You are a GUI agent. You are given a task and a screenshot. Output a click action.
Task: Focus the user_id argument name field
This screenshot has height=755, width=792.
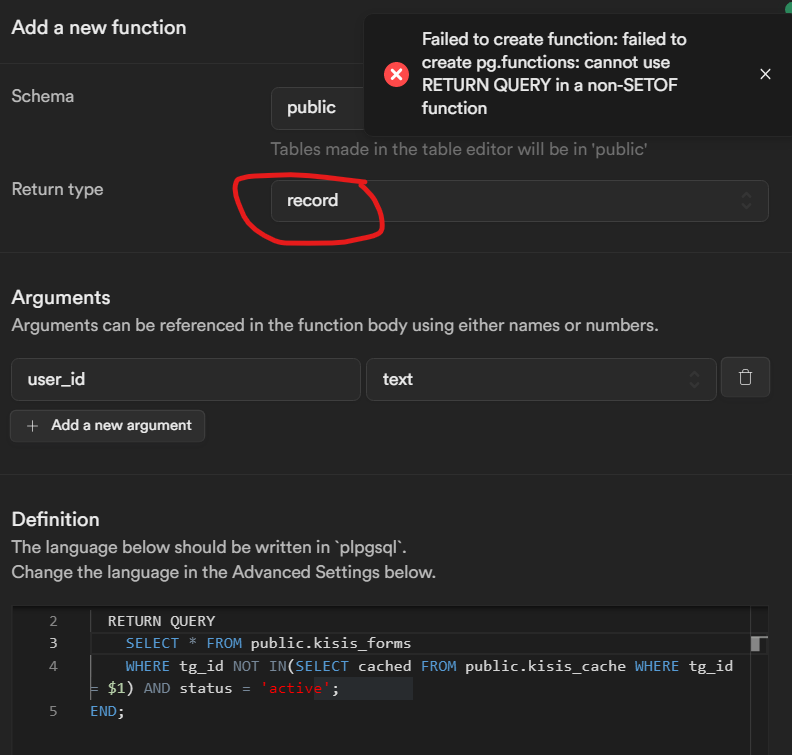point(185,379)
